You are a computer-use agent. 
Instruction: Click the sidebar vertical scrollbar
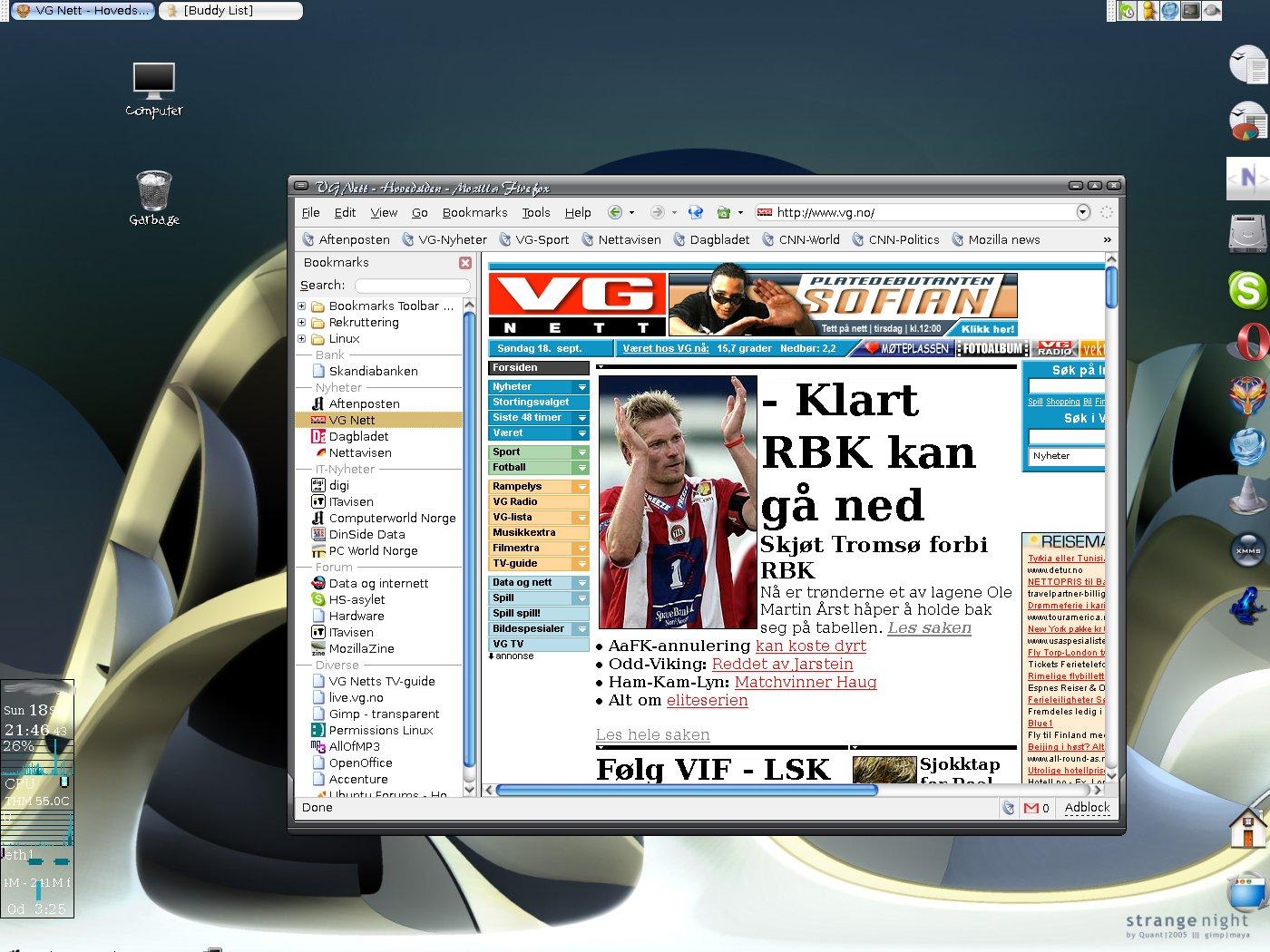[469, 540]
